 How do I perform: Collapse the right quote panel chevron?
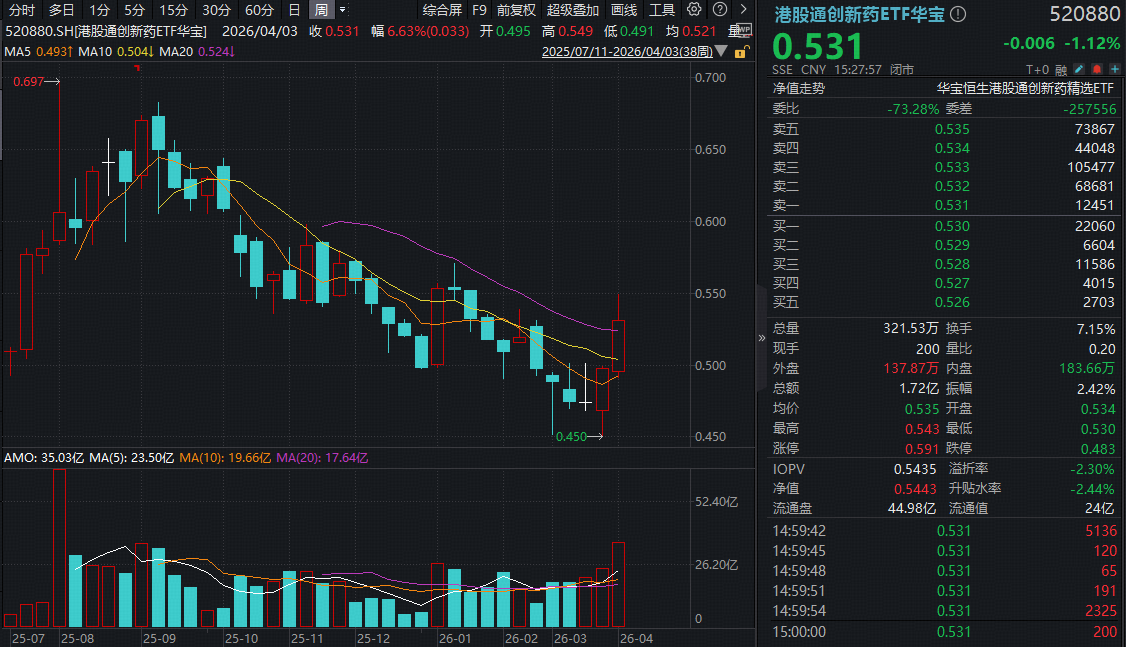point(761,338)
